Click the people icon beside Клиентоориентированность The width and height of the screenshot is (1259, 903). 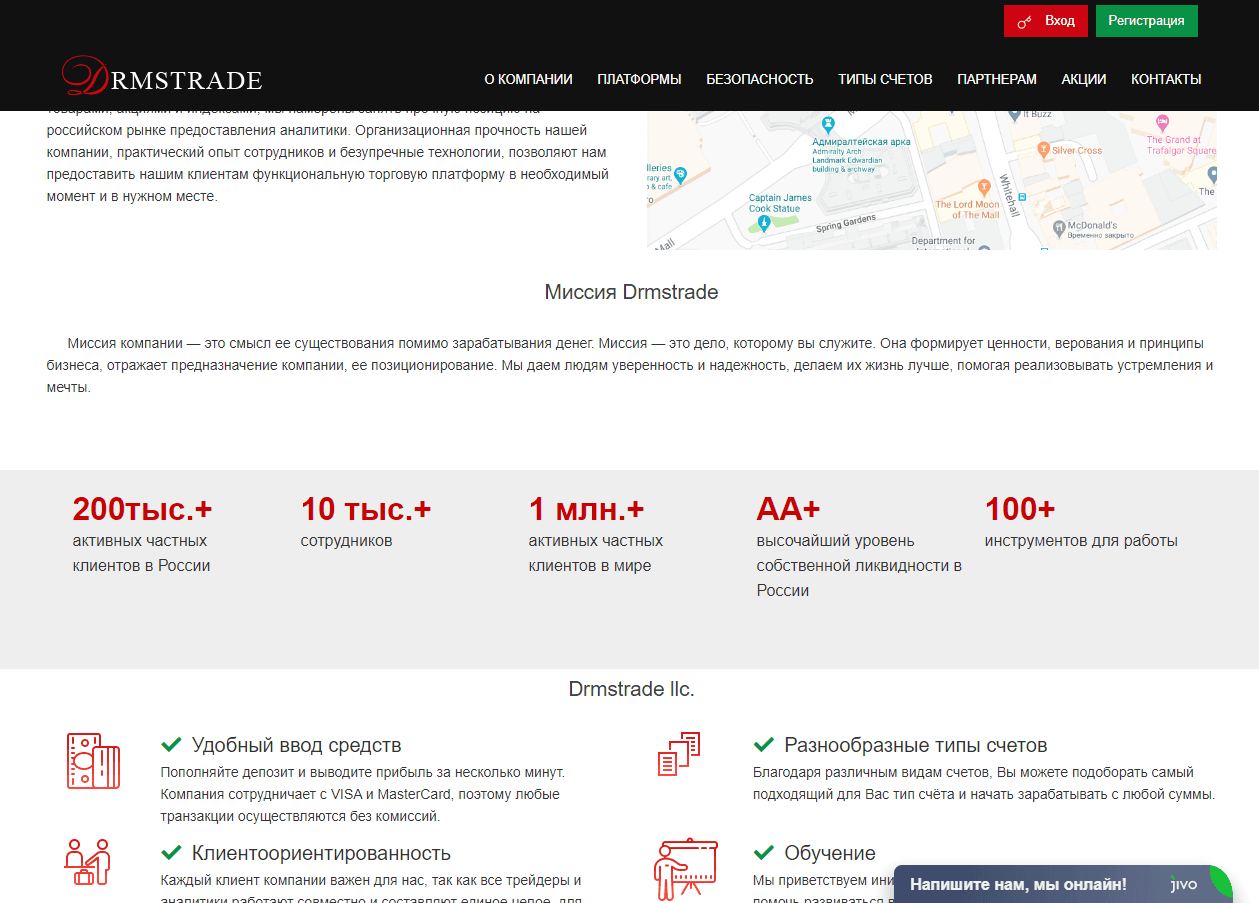click(x=87, y=861)
